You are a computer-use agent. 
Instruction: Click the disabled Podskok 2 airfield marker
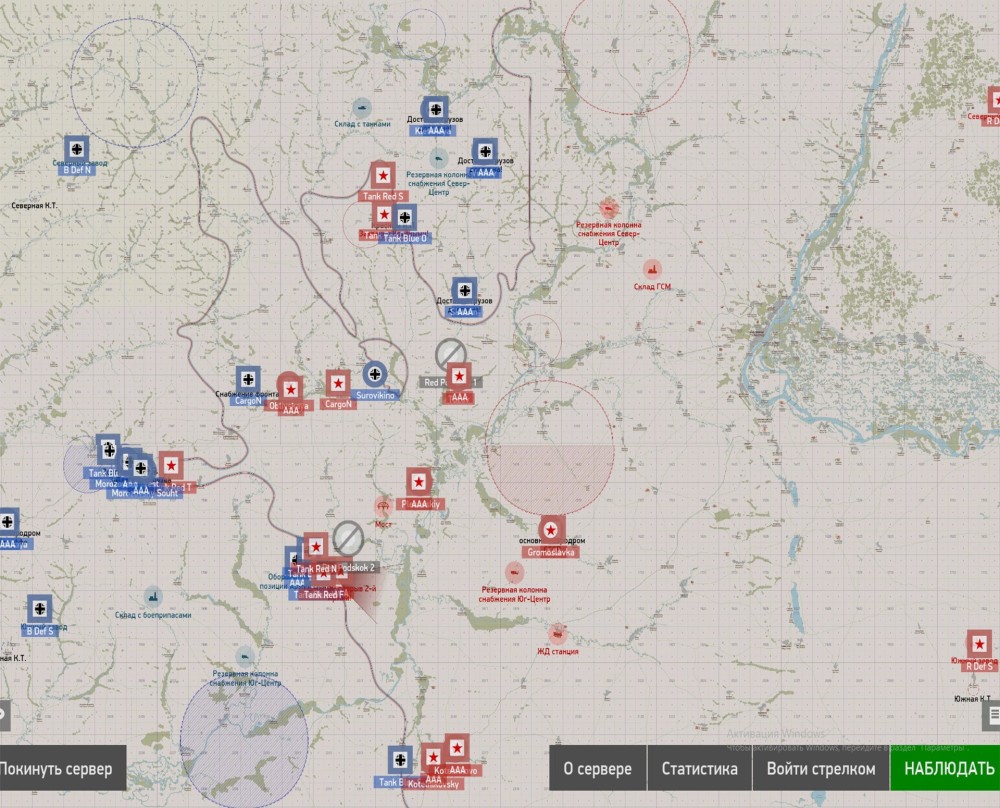[347, 537]
